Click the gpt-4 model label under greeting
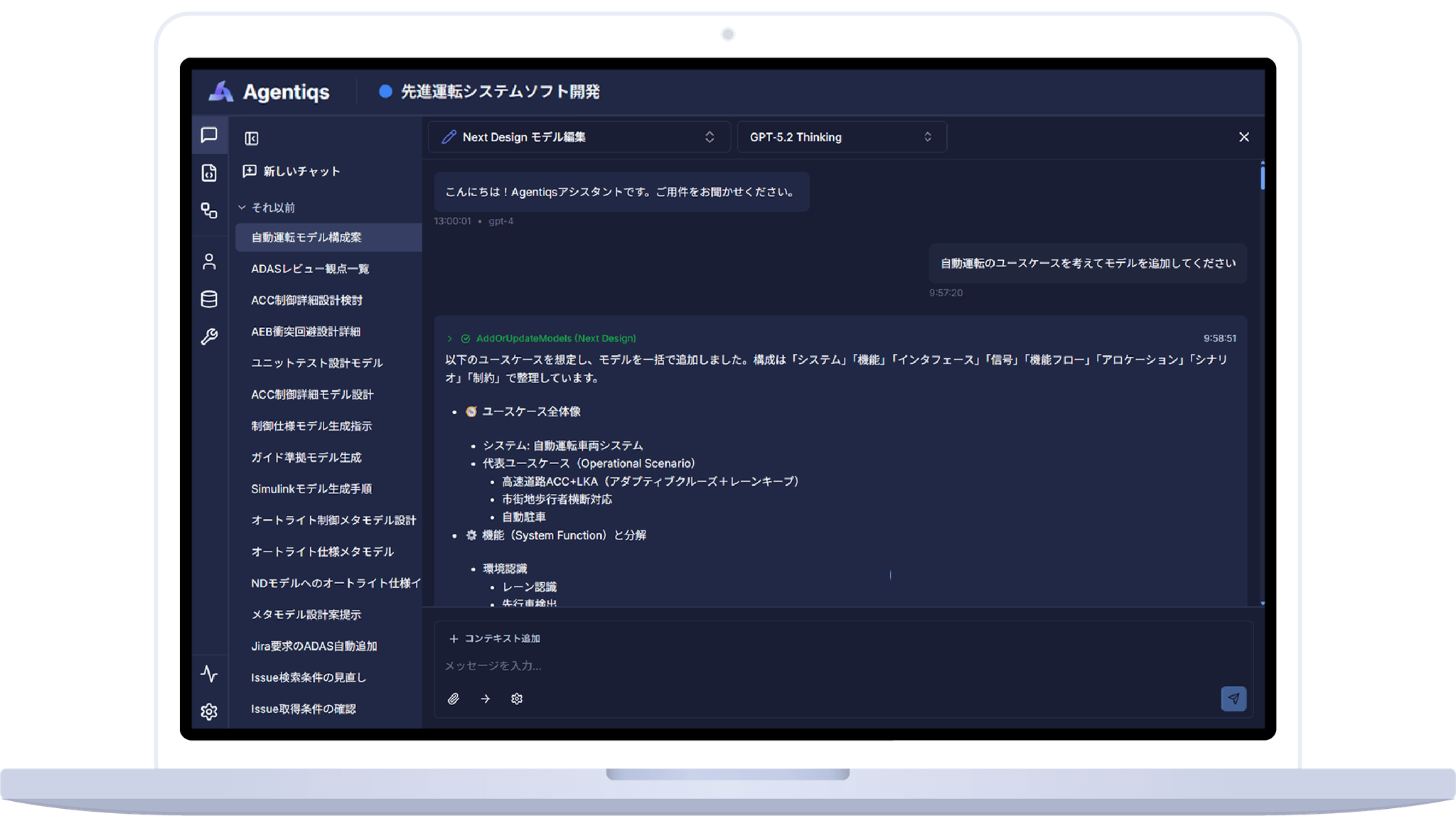The image size is (1456, 816). coord(500,221)
